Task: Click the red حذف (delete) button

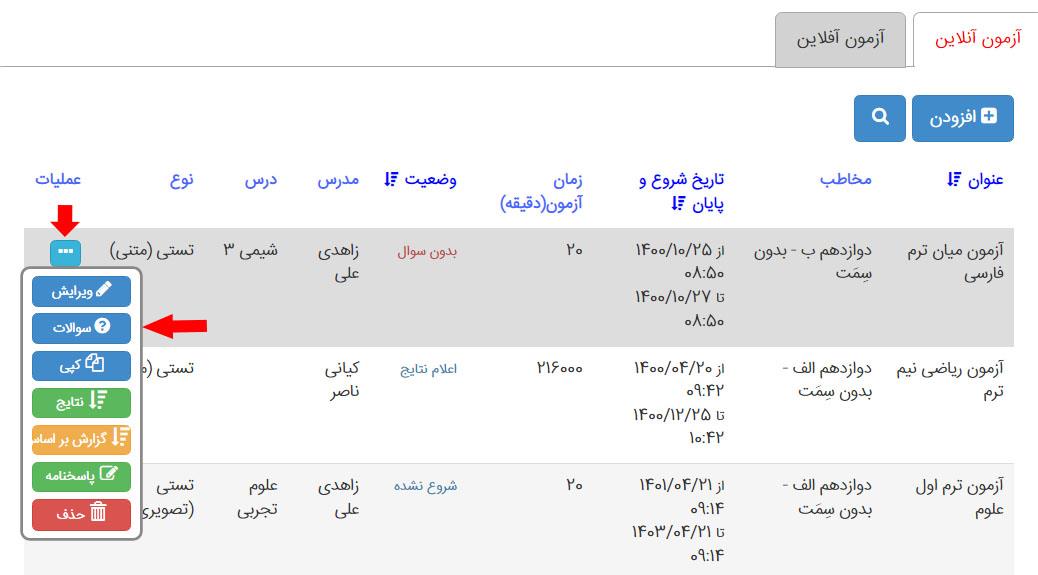Action: [x=81, y=514]
